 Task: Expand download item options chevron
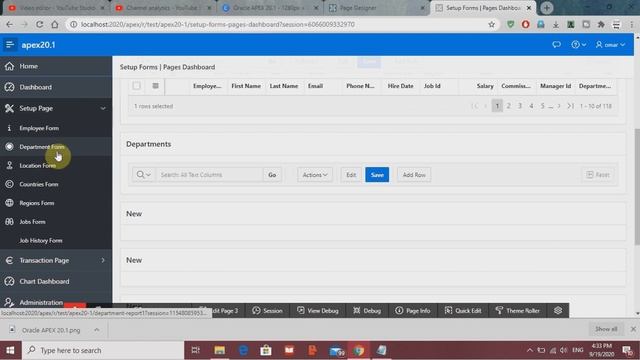click(x=97, y=330)
